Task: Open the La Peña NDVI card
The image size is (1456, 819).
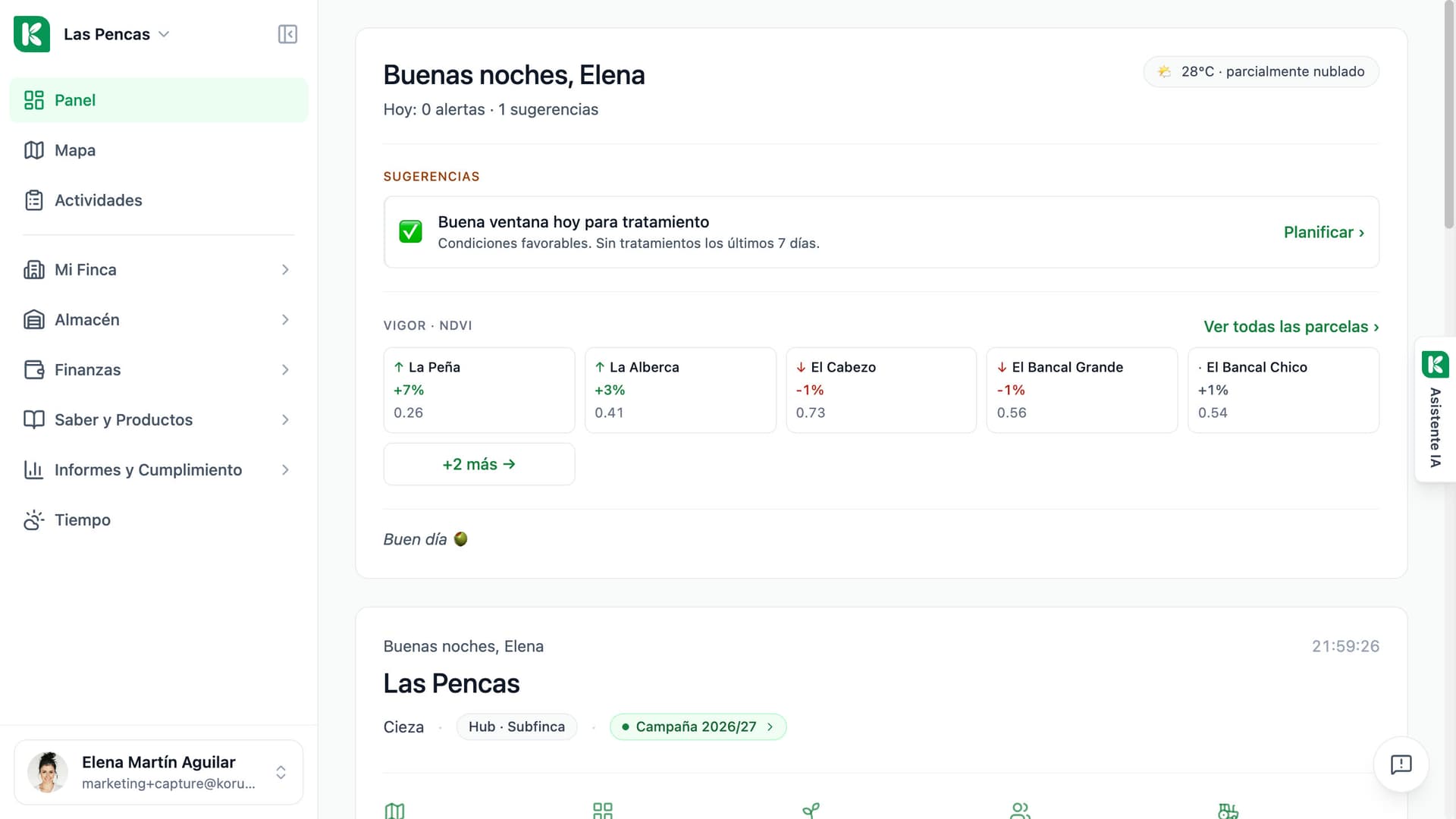Action: click(479, 390)
